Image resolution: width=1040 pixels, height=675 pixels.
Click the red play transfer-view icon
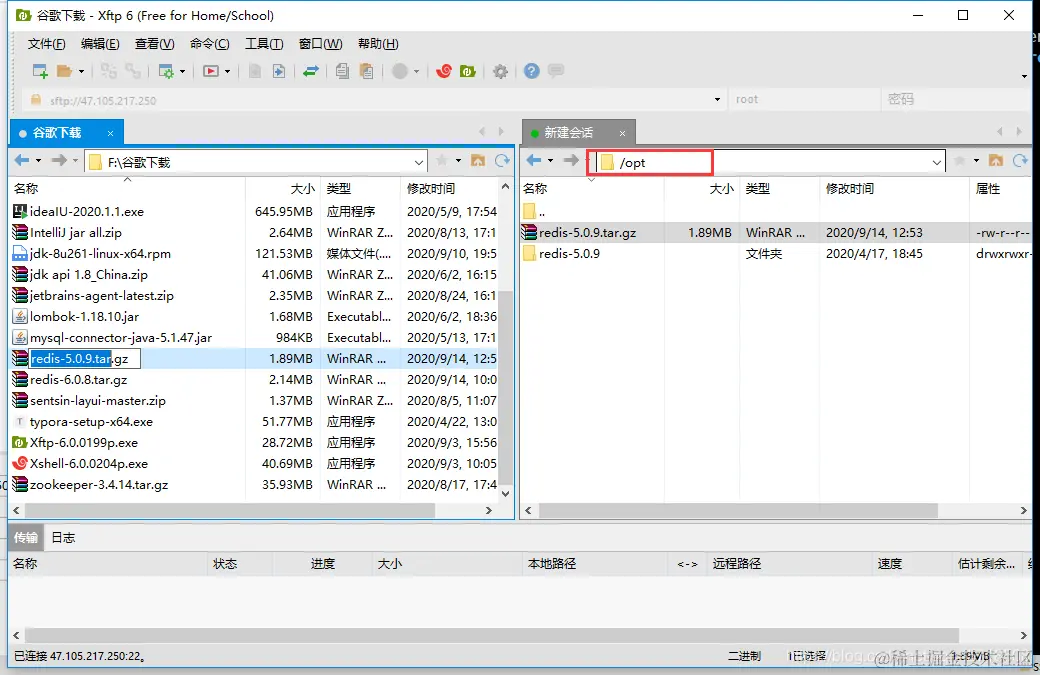tap(211, 71)
